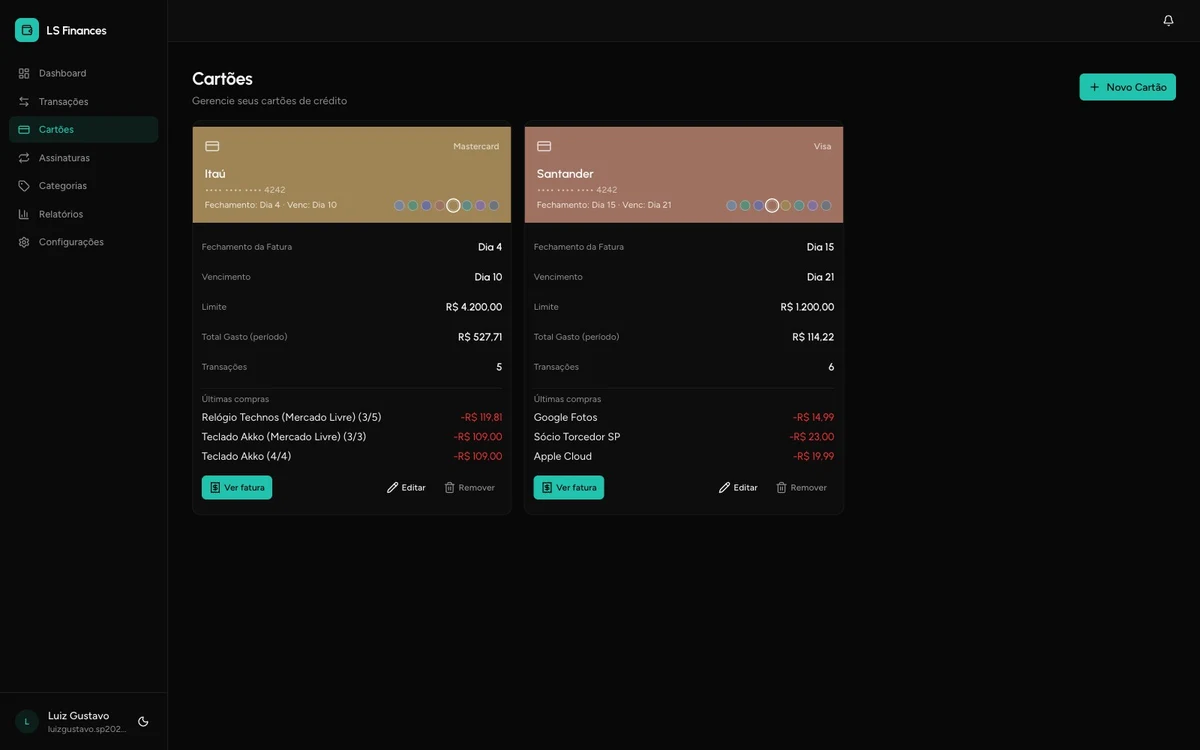Click the Visa label on Santander card
The width and height of the screenshot is (1200, 750).
(822, 146)
